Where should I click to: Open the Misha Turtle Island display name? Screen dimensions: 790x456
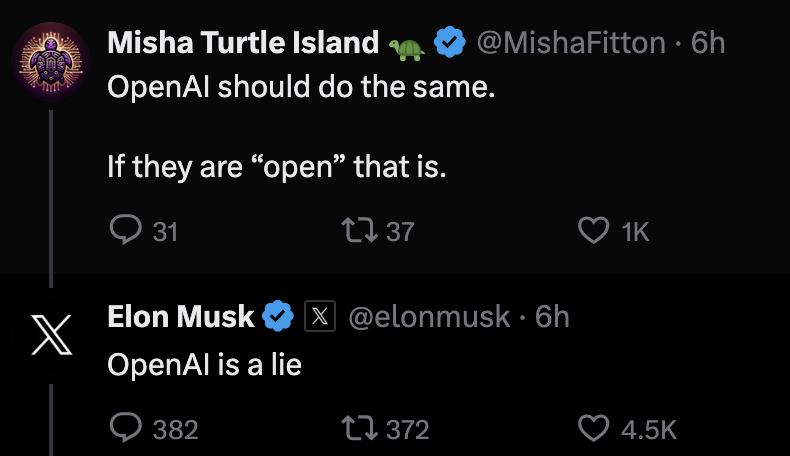tap(242, 43)
